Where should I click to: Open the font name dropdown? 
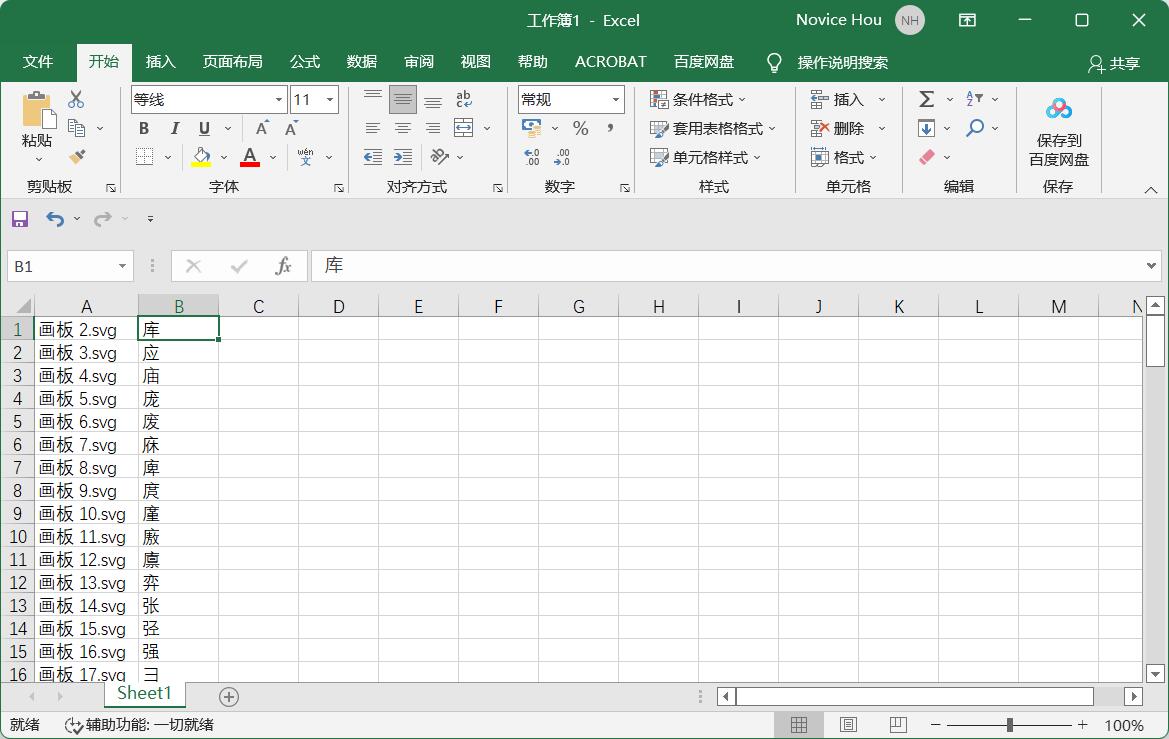tap(279, 100)
